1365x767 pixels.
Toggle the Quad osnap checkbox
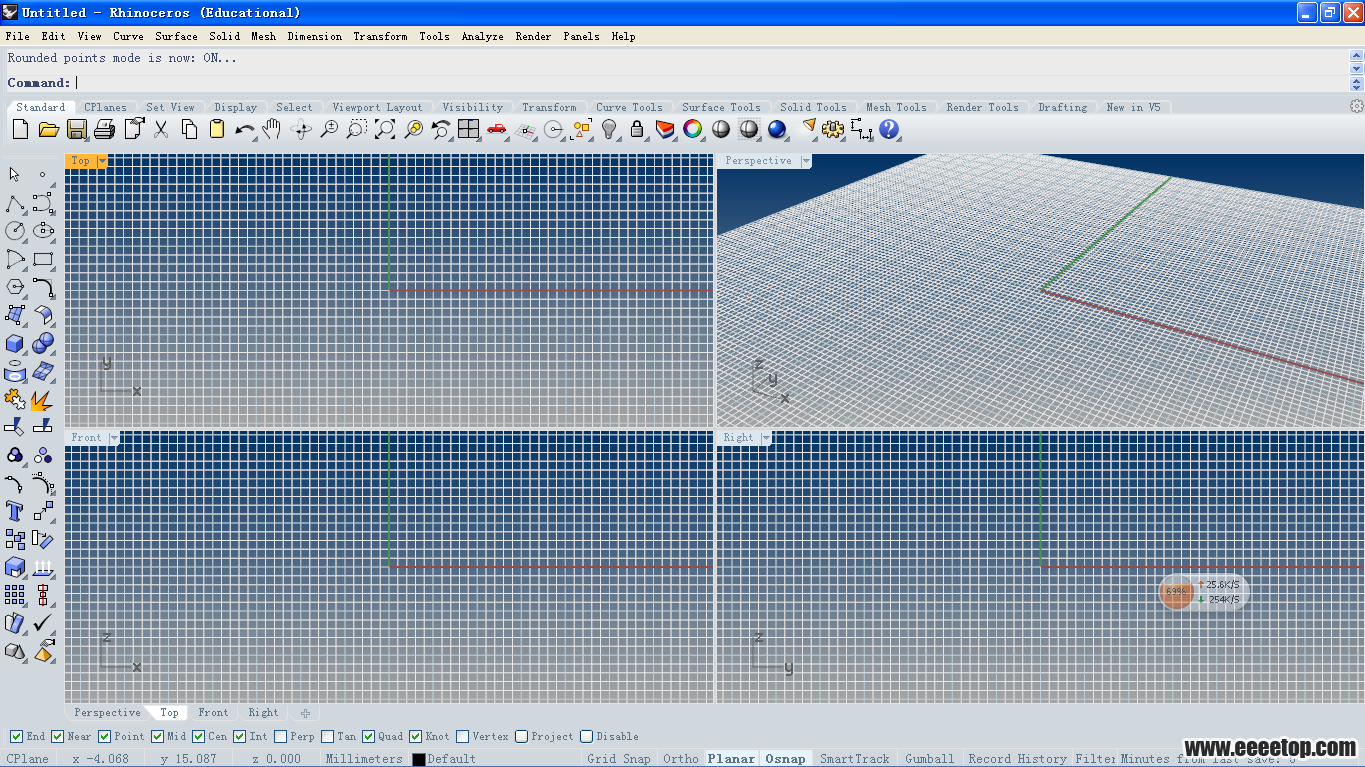coord(369,737)
